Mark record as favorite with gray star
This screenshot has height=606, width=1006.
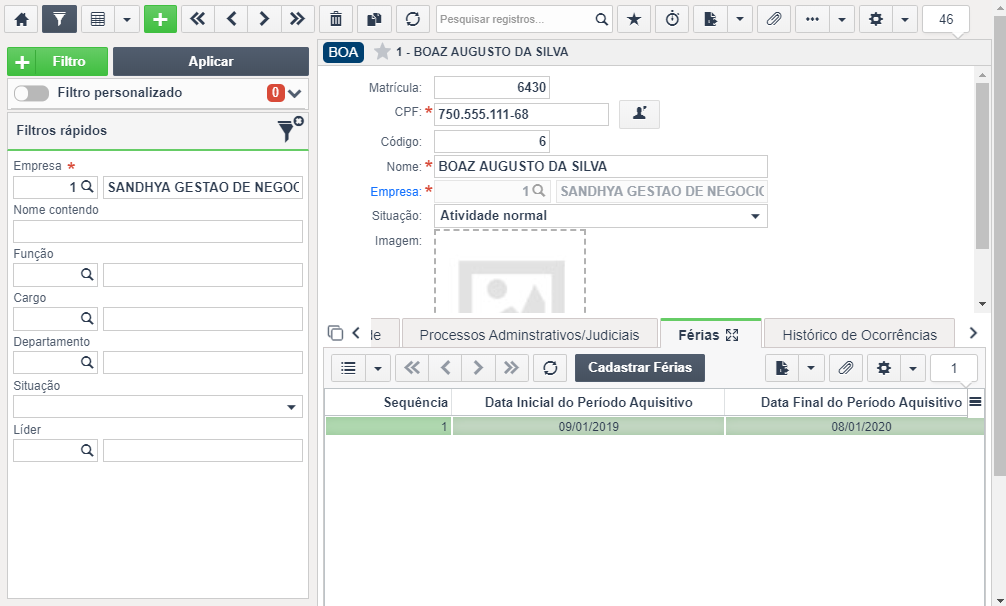(x=382, y=51)
